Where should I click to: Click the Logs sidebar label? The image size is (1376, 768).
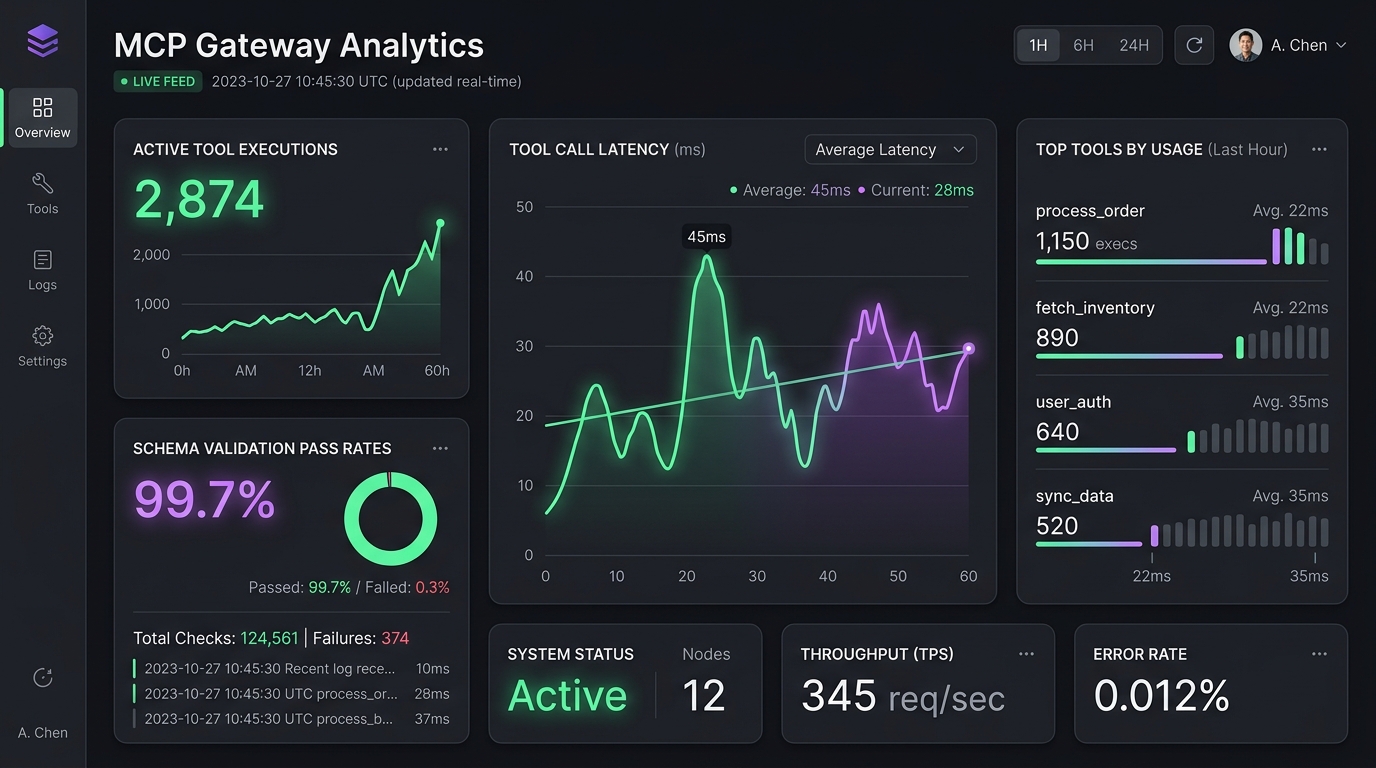[x=42, y=285]
